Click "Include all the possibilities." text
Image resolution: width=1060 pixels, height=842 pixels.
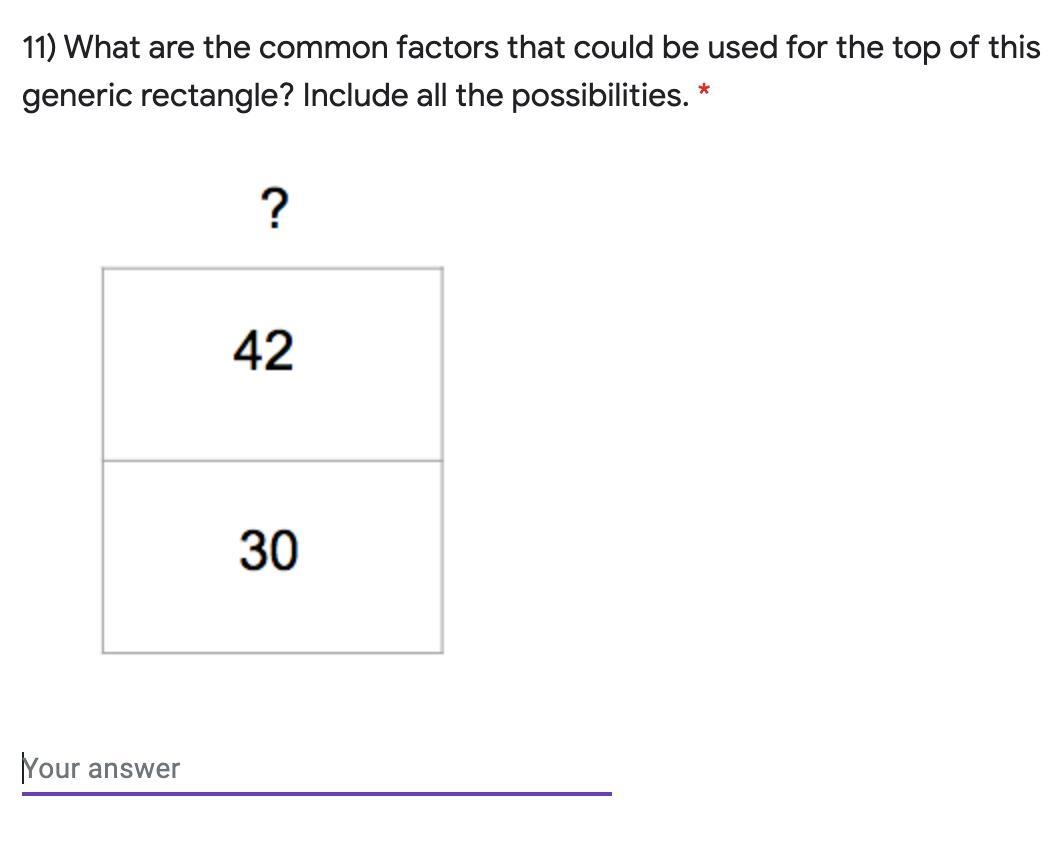(496, 96)
